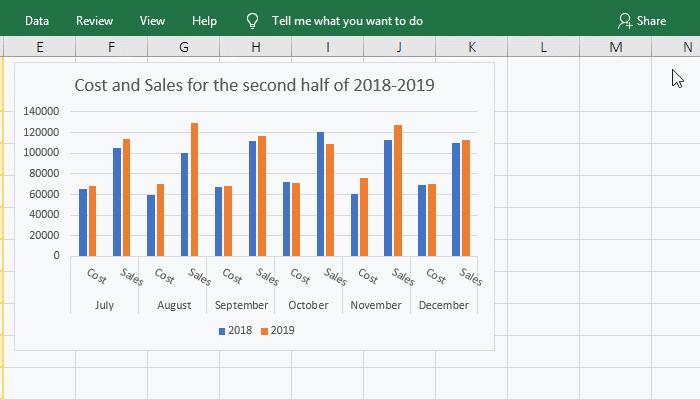Click the July category axis label
Screen dimensions: 700x400
104,304
